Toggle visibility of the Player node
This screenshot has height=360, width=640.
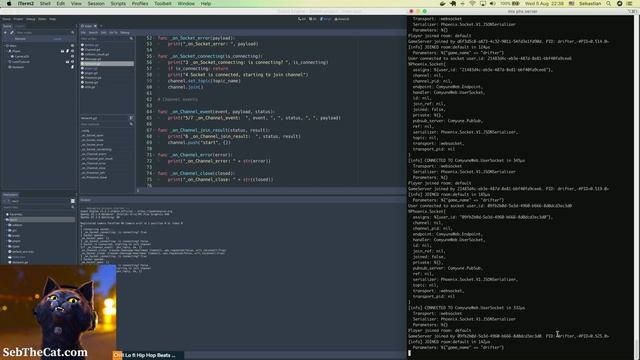tap(72, 51)
